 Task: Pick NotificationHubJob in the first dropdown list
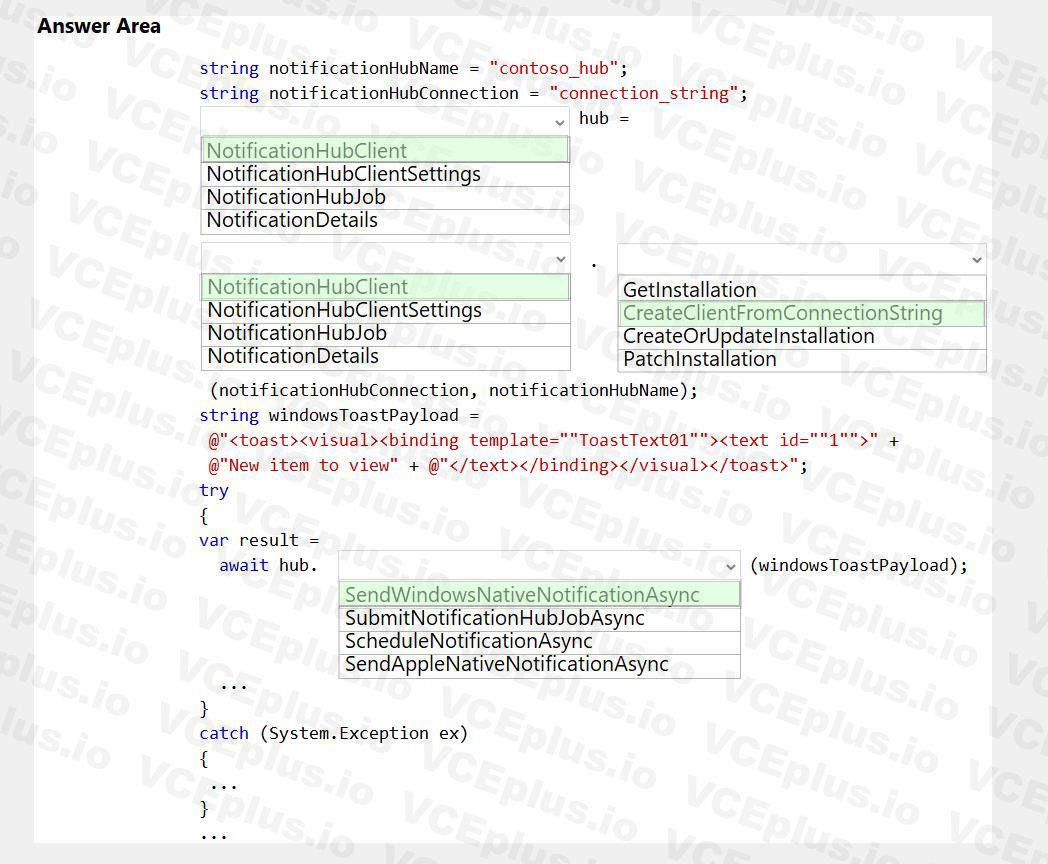point(385,197)
